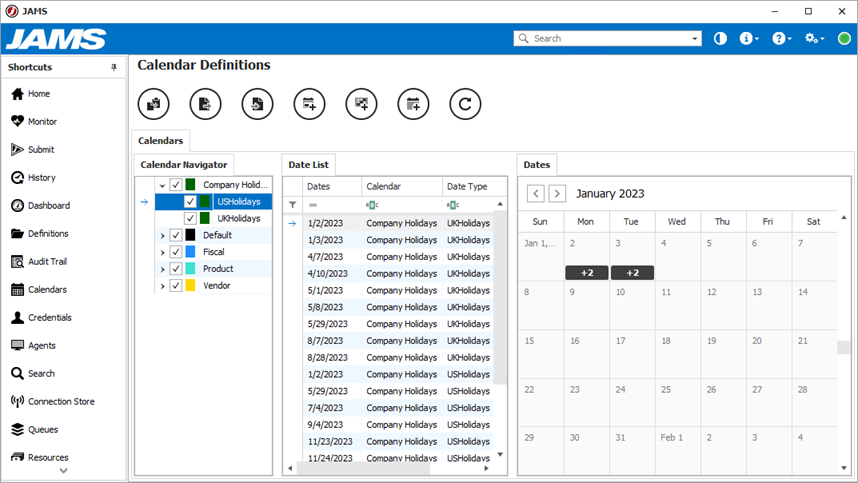This screenshot has height=483, width=858.
Task: Uncheck the Vendor calendar checkbox
Action: pos(176,286)
